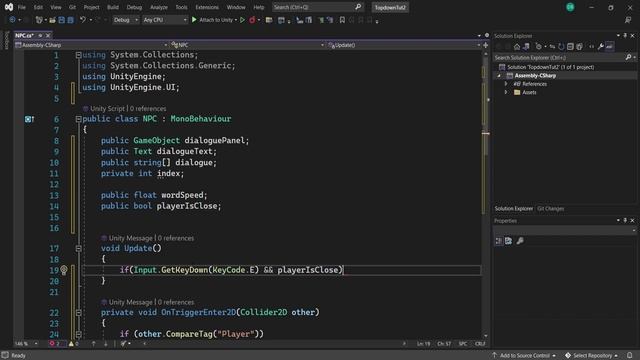
Task: Click the lightbulb quick actions icon on line 19
Action: [x=64, y=270]
